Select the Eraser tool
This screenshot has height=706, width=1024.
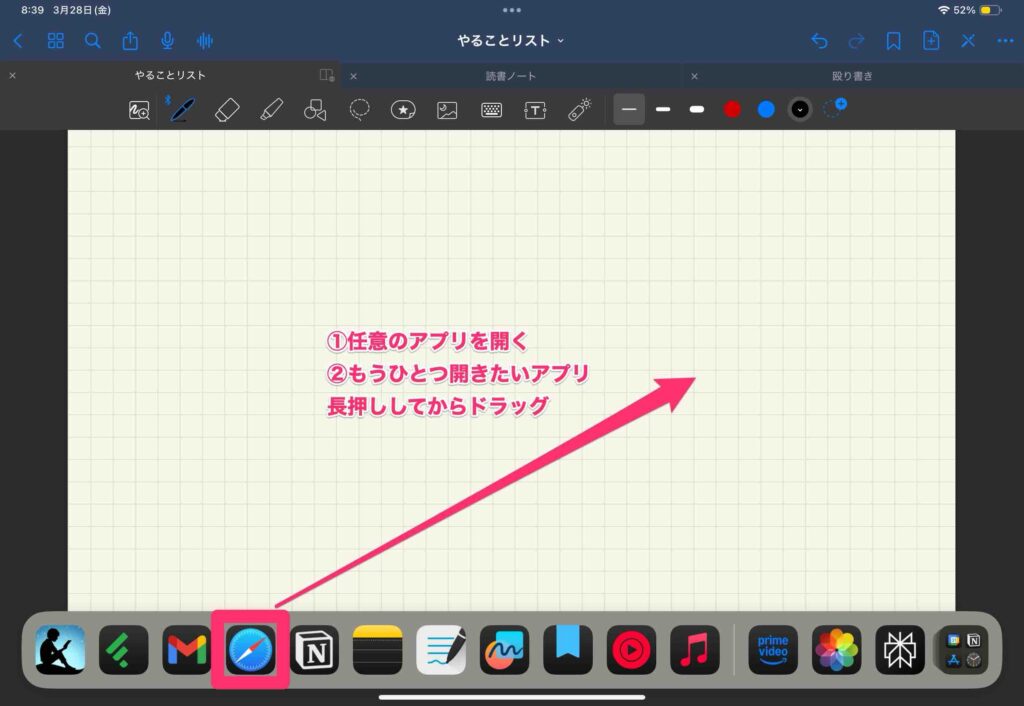coord(227,109)
